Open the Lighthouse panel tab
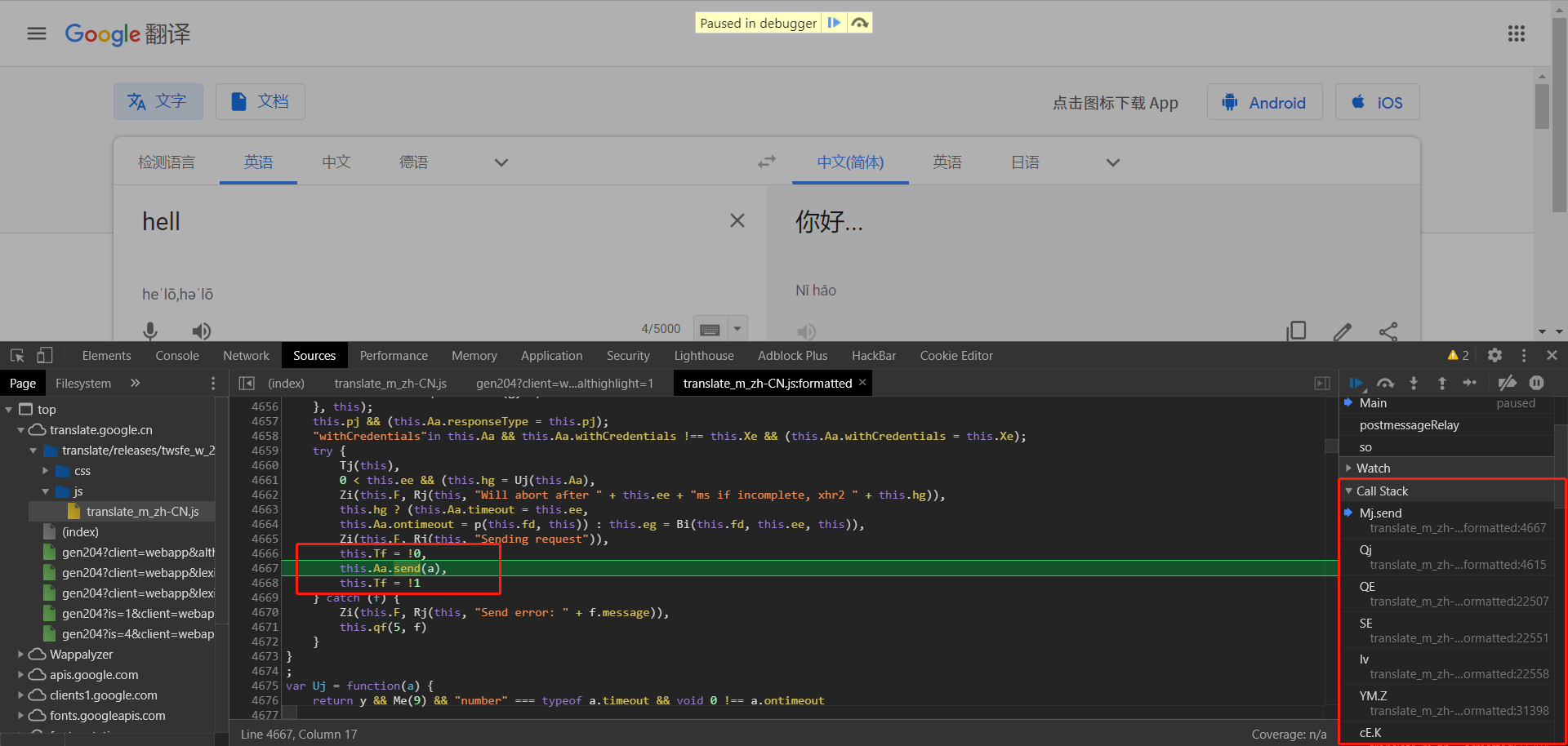The image size is (1568, 746). [704, 356]
